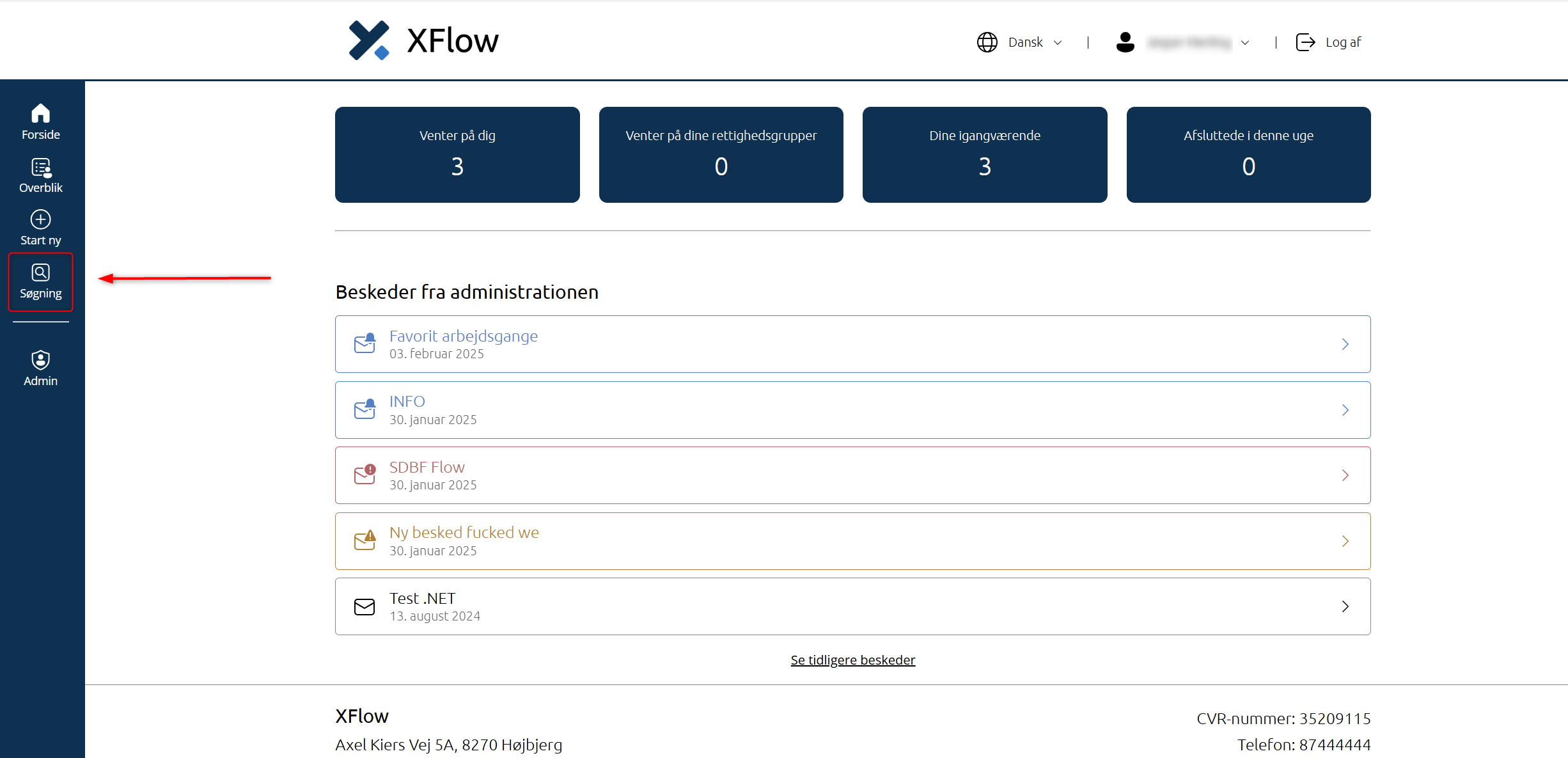Click envelope icon of Test .NET message
The image size is (1568, 758).
365,606
